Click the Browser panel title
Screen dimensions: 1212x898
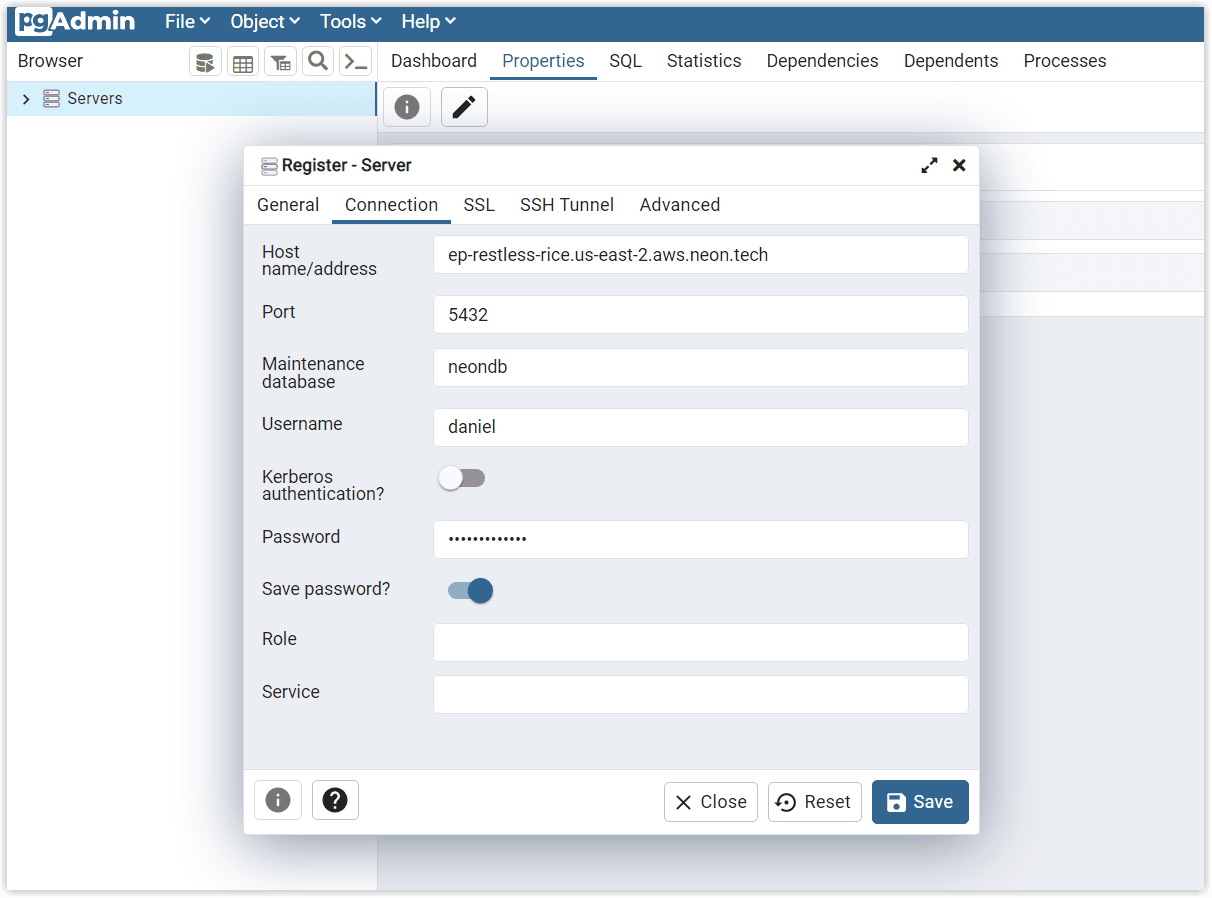click(50, 61)
